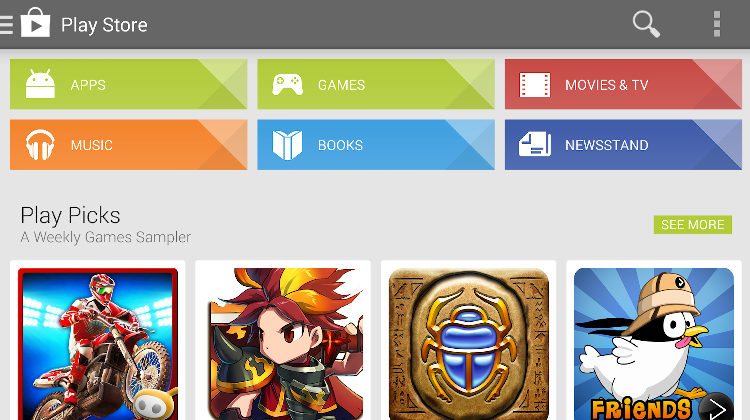
Task: Tap the headphones Music icon
Action: [40, 144]
